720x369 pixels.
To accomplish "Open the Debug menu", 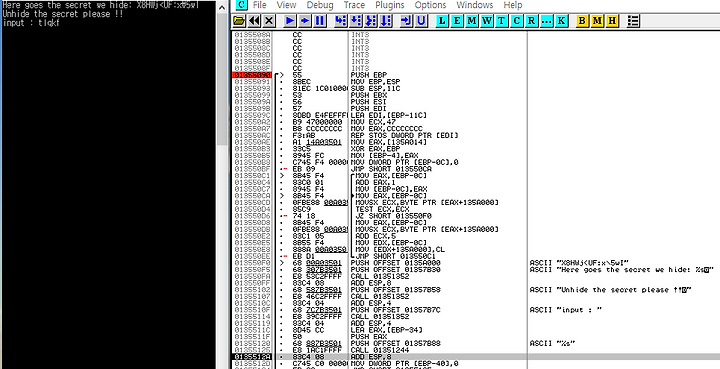I will [320, 5].
